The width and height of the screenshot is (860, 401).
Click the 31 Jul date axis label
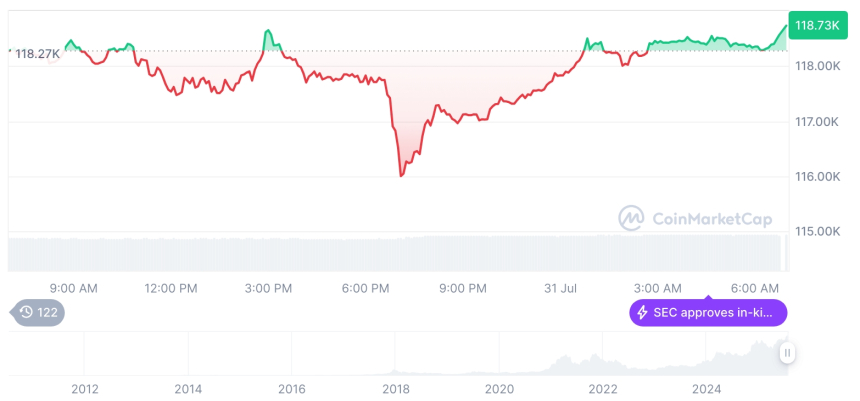[x=562, y=288]
